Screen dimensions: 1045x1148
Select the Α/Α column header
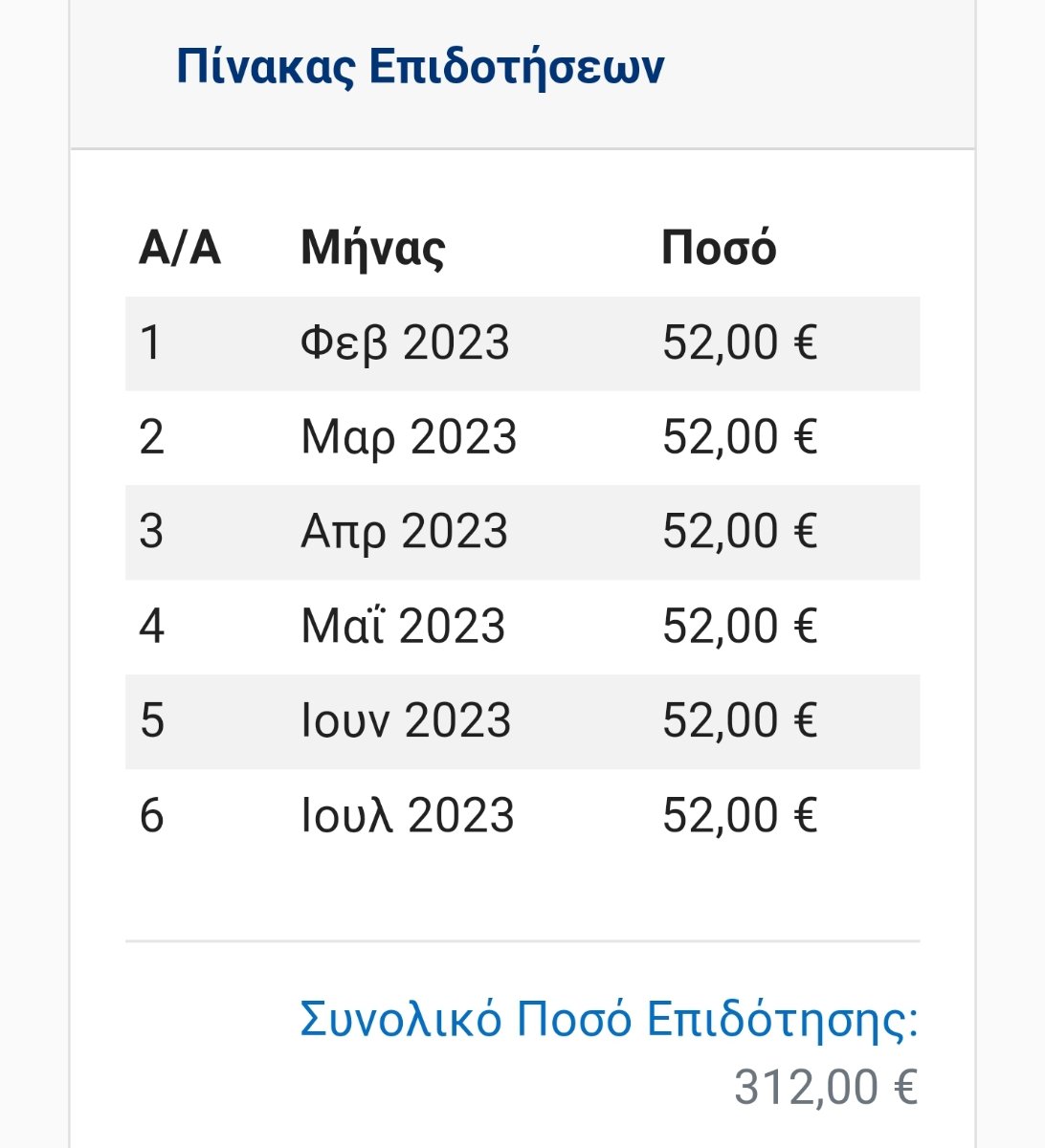[x=180, y=249]
